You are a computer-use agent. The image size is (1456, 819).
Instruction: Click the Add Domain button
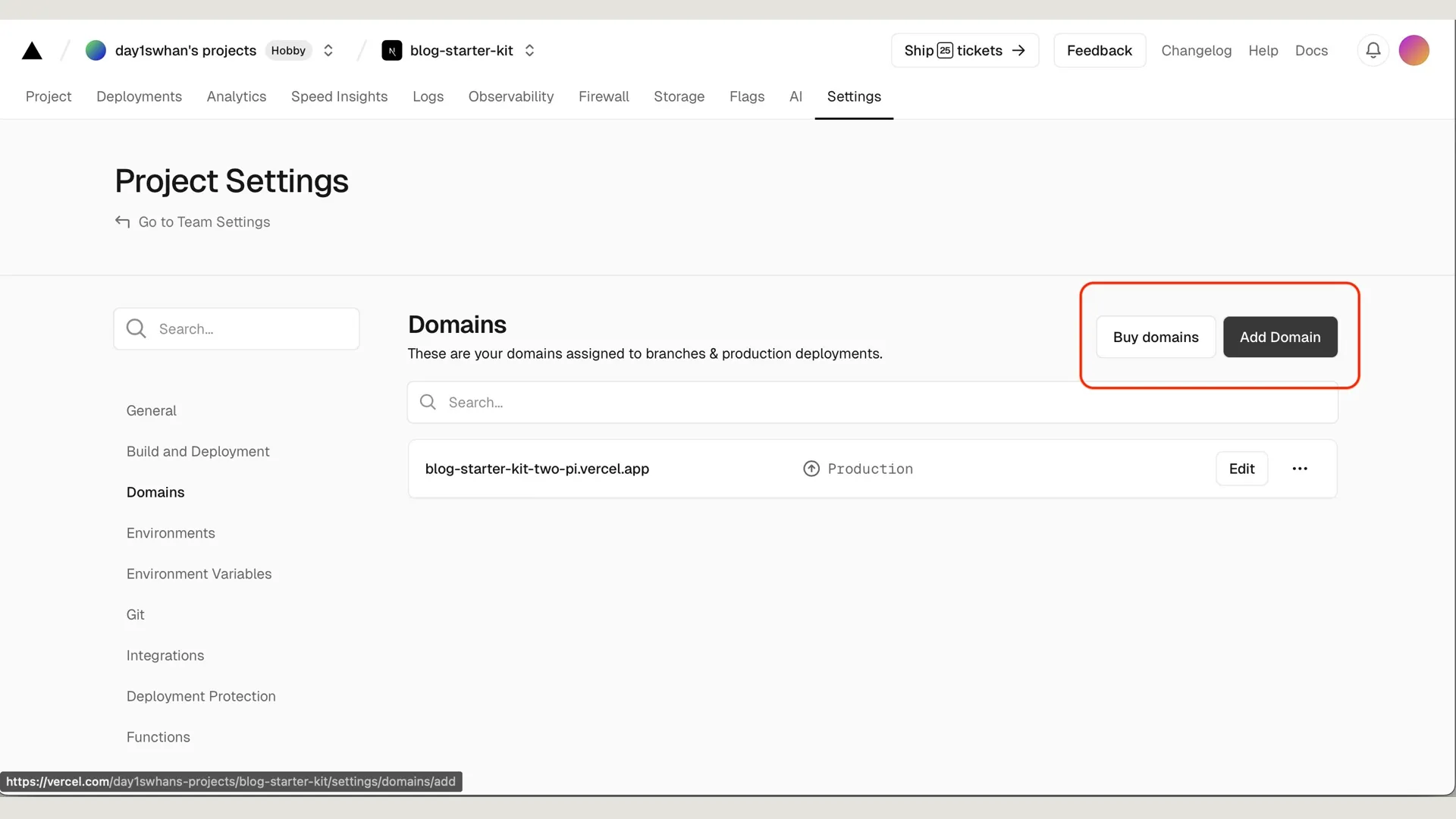pos(1280,337)
